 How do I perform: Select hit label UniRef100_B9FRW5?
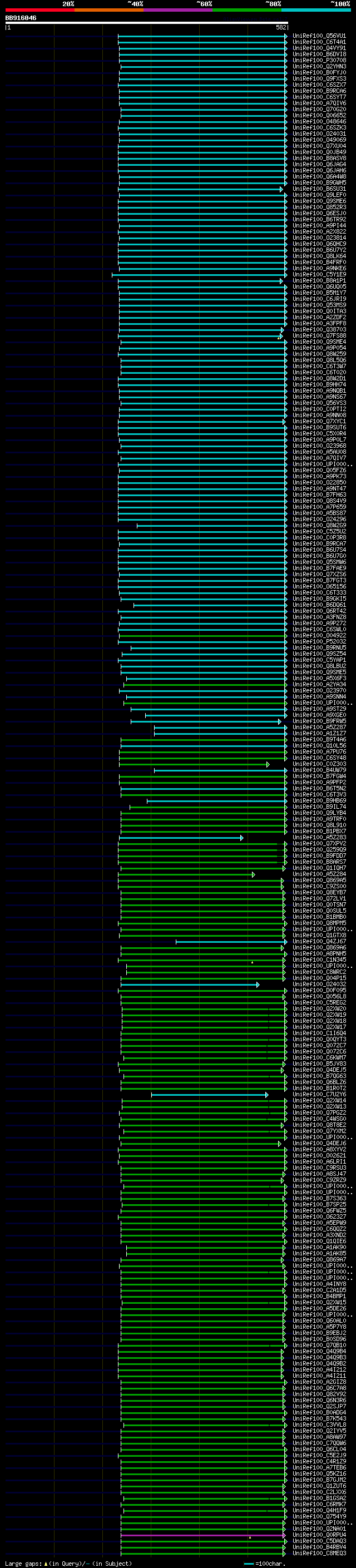tap(319, 721)
